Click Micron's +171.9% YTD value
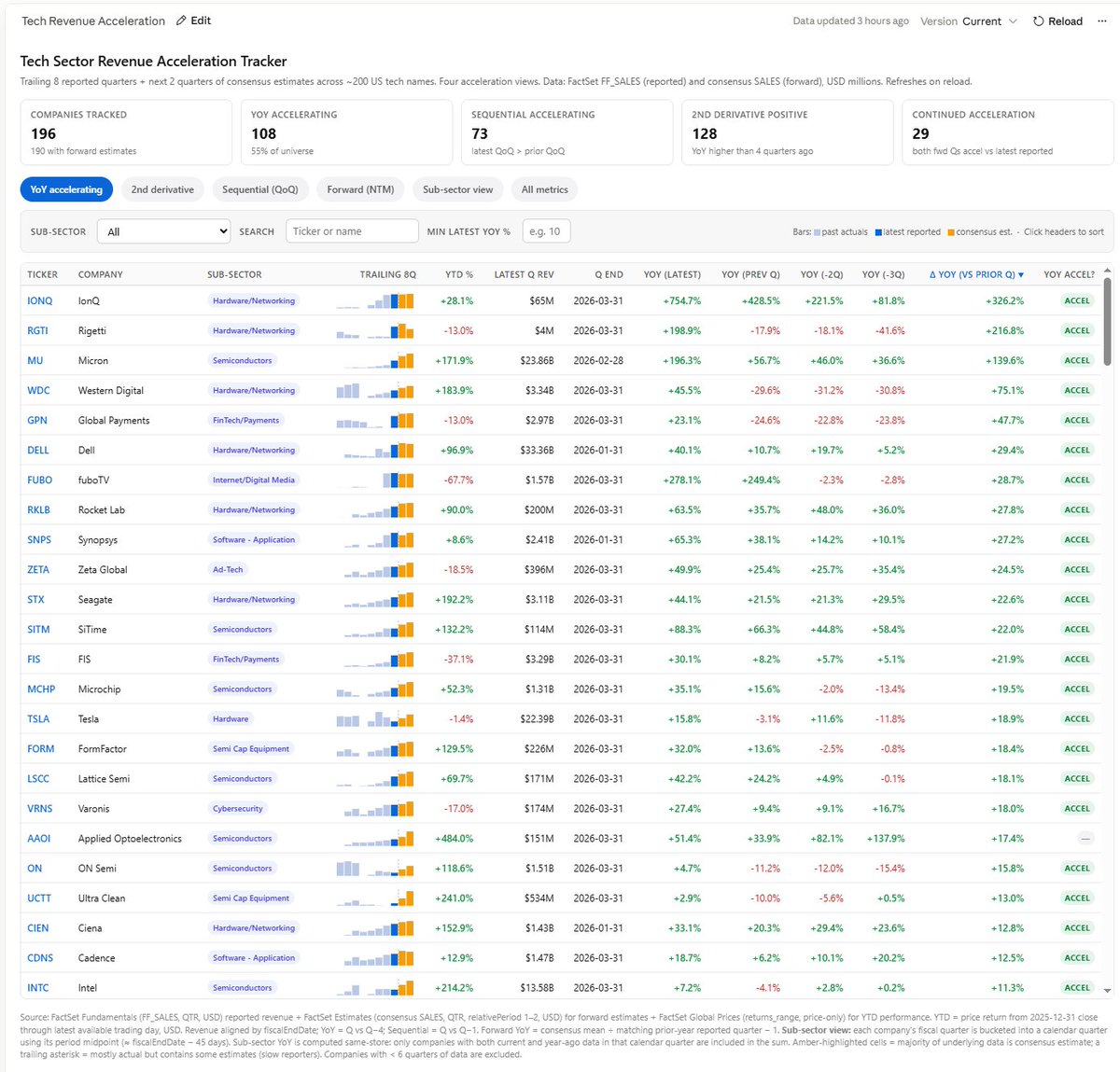Viewport: 1120px width, 1072px height. point(455,360)
